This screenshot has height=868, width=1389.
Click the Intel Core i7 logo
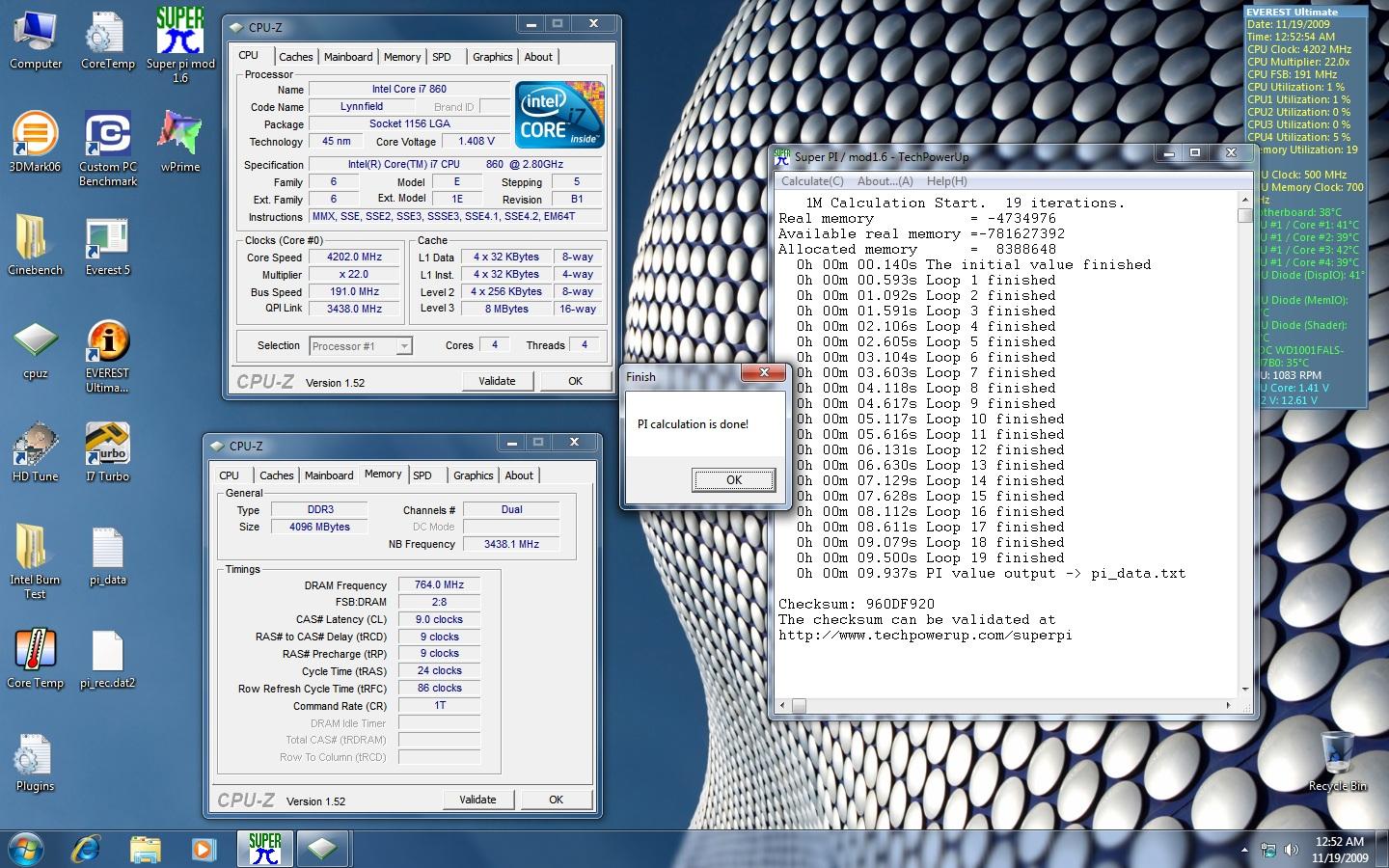tap(559, 114)
